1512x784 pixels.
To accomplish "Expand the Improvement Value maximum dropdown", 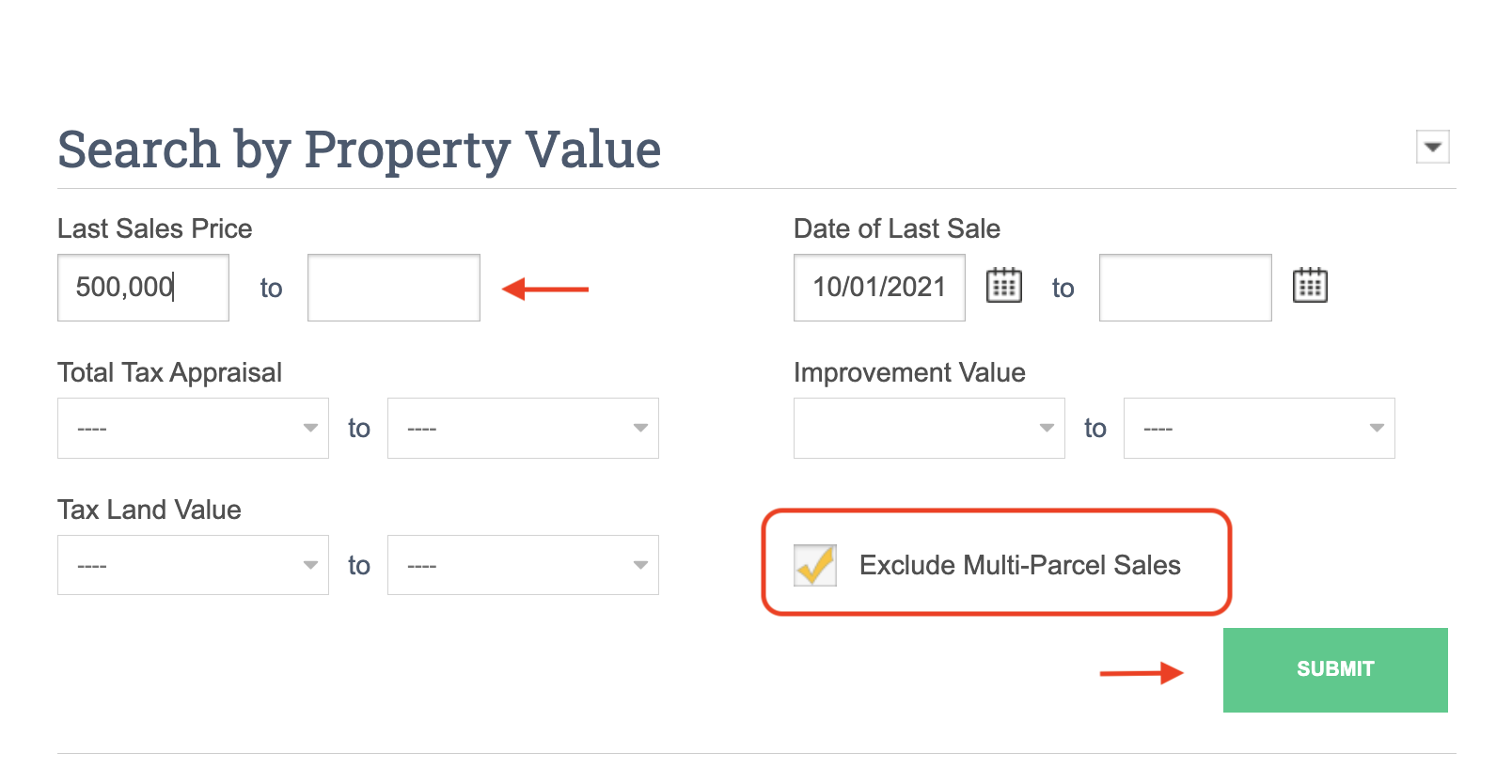I will pos(1258,429).
